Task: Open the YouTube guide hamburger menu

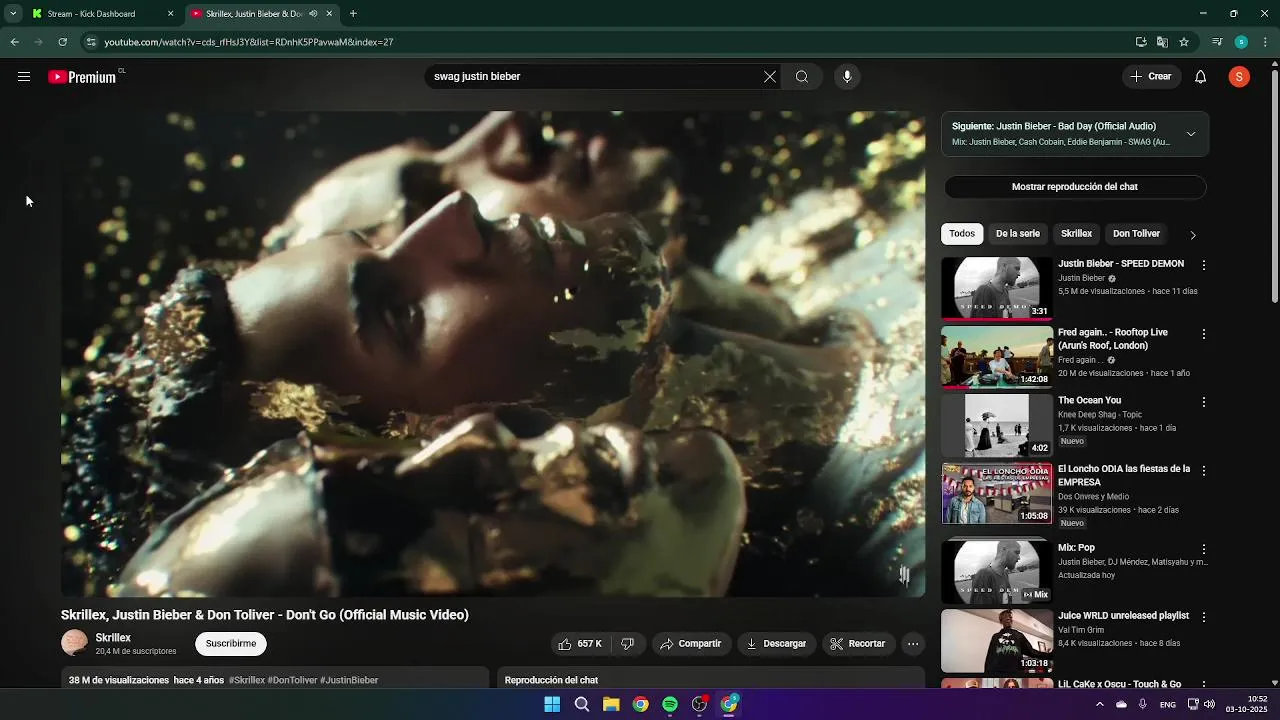Action: 24,77
